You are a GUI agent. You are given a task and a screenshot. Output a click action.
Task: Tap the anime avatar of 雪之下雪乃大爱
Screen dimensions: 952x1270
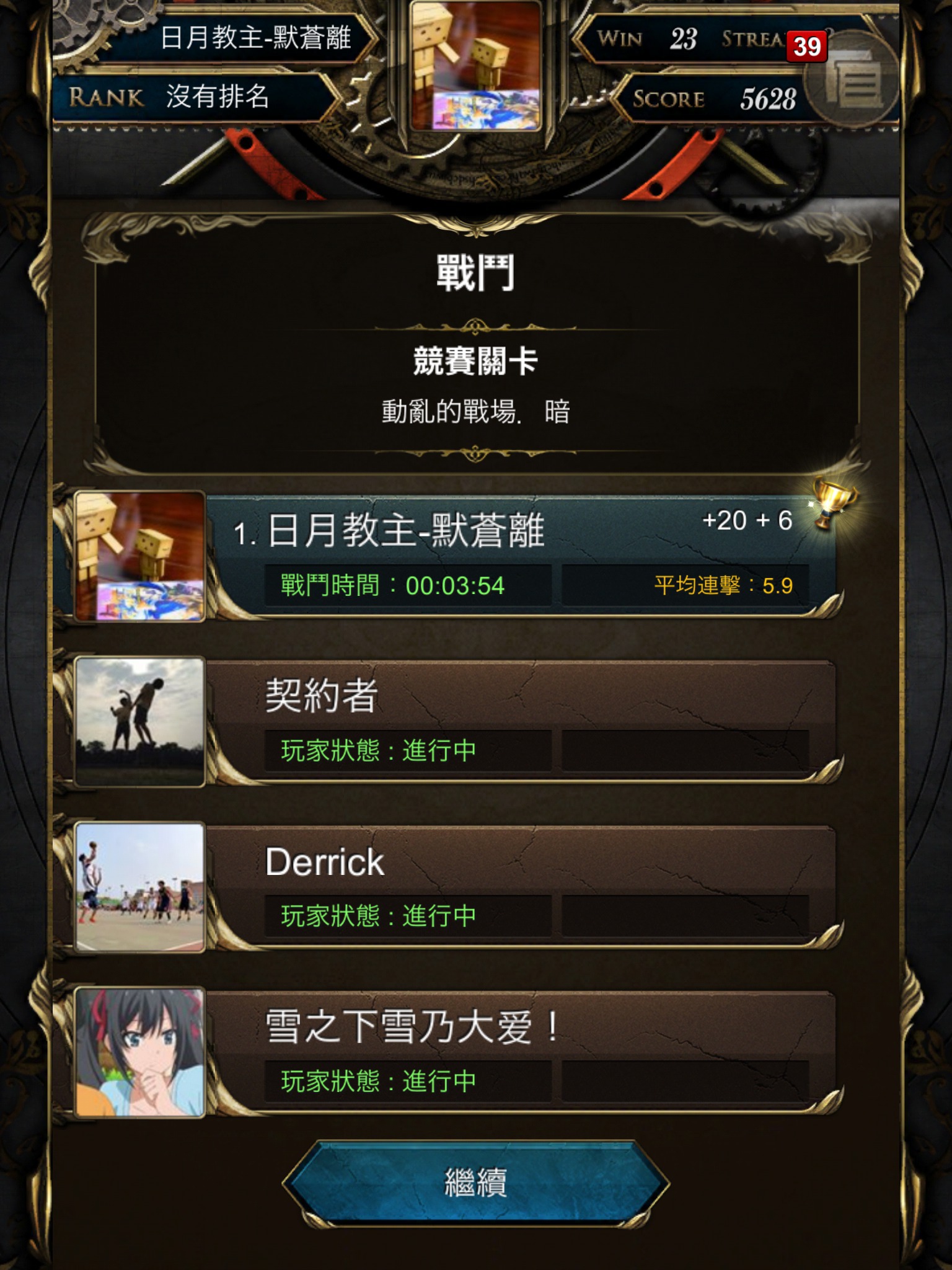[139, 1052]
